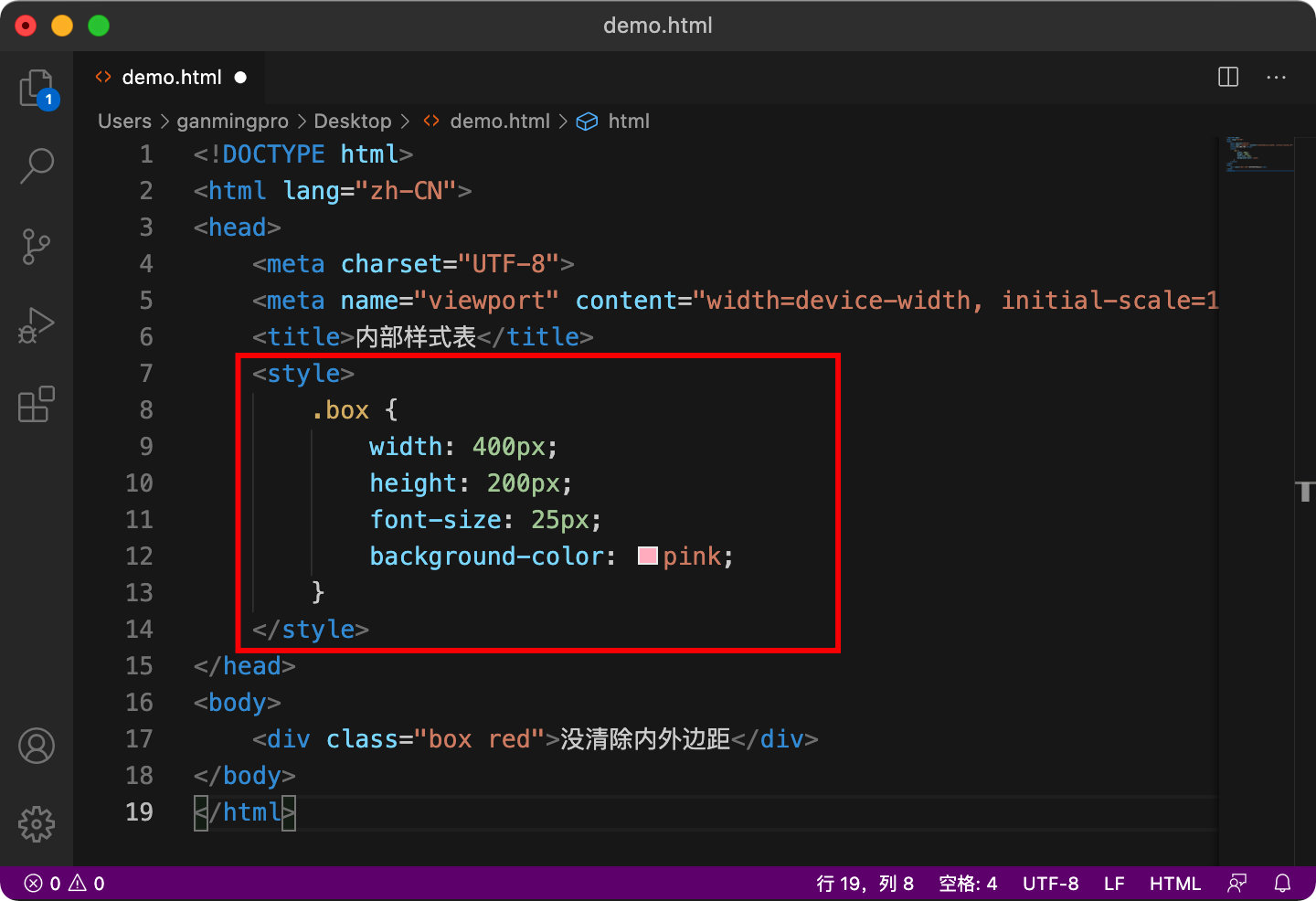Click the title text 内部样式表

[x=416, y=337]
